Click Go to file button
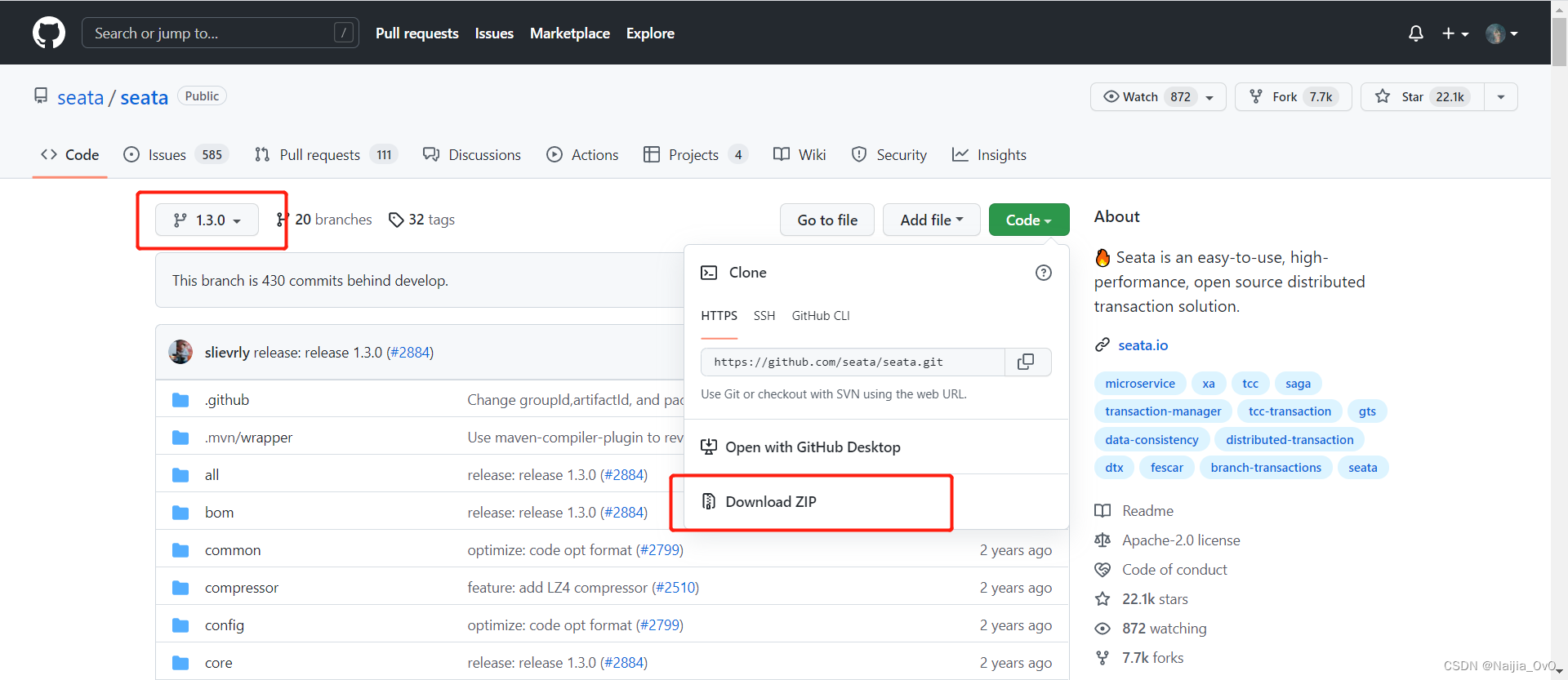1568x680 pixels. coord(827,220)
